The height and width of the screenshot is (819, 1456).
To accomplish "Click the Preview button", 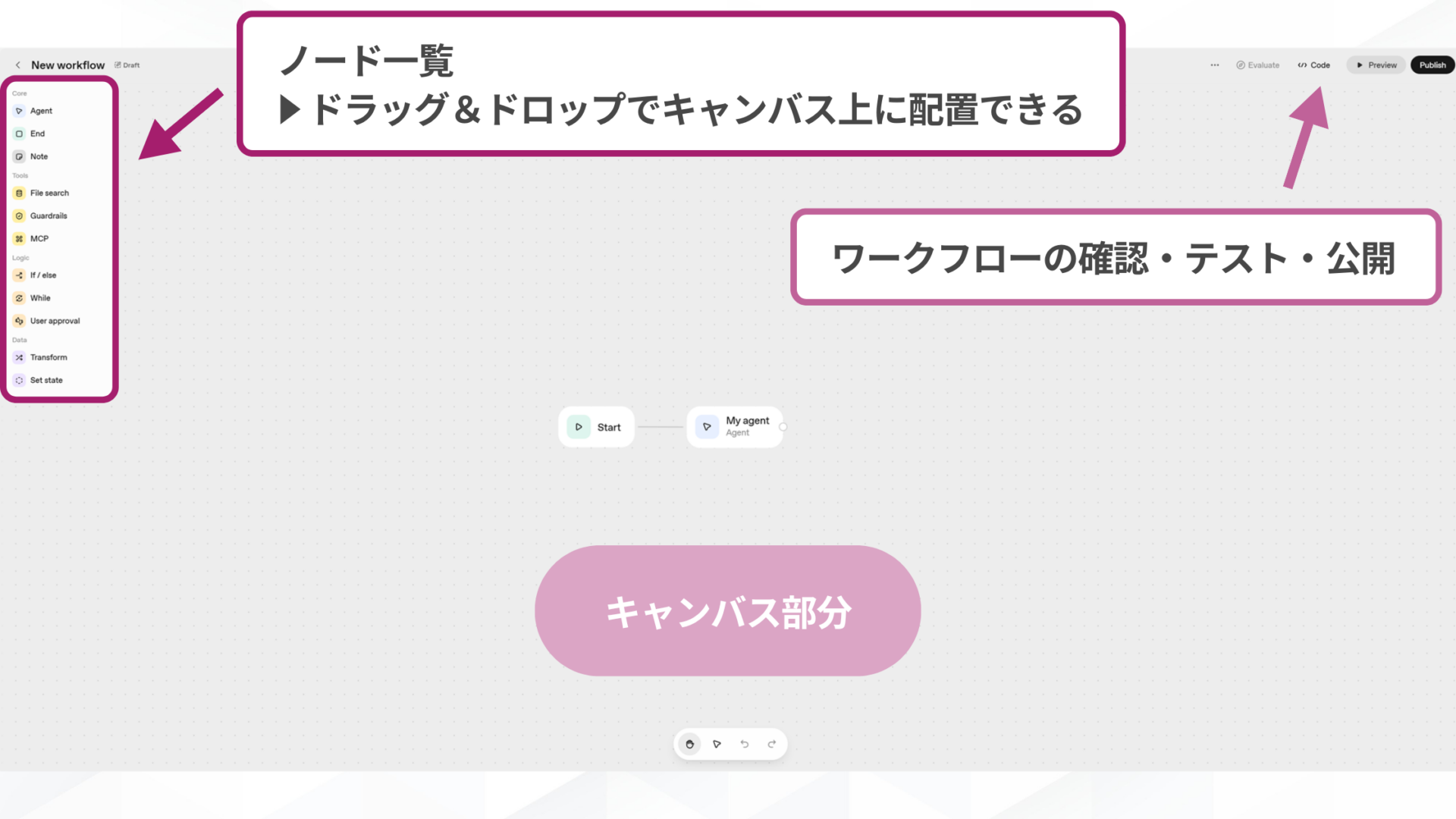I will pos(1376,64).
